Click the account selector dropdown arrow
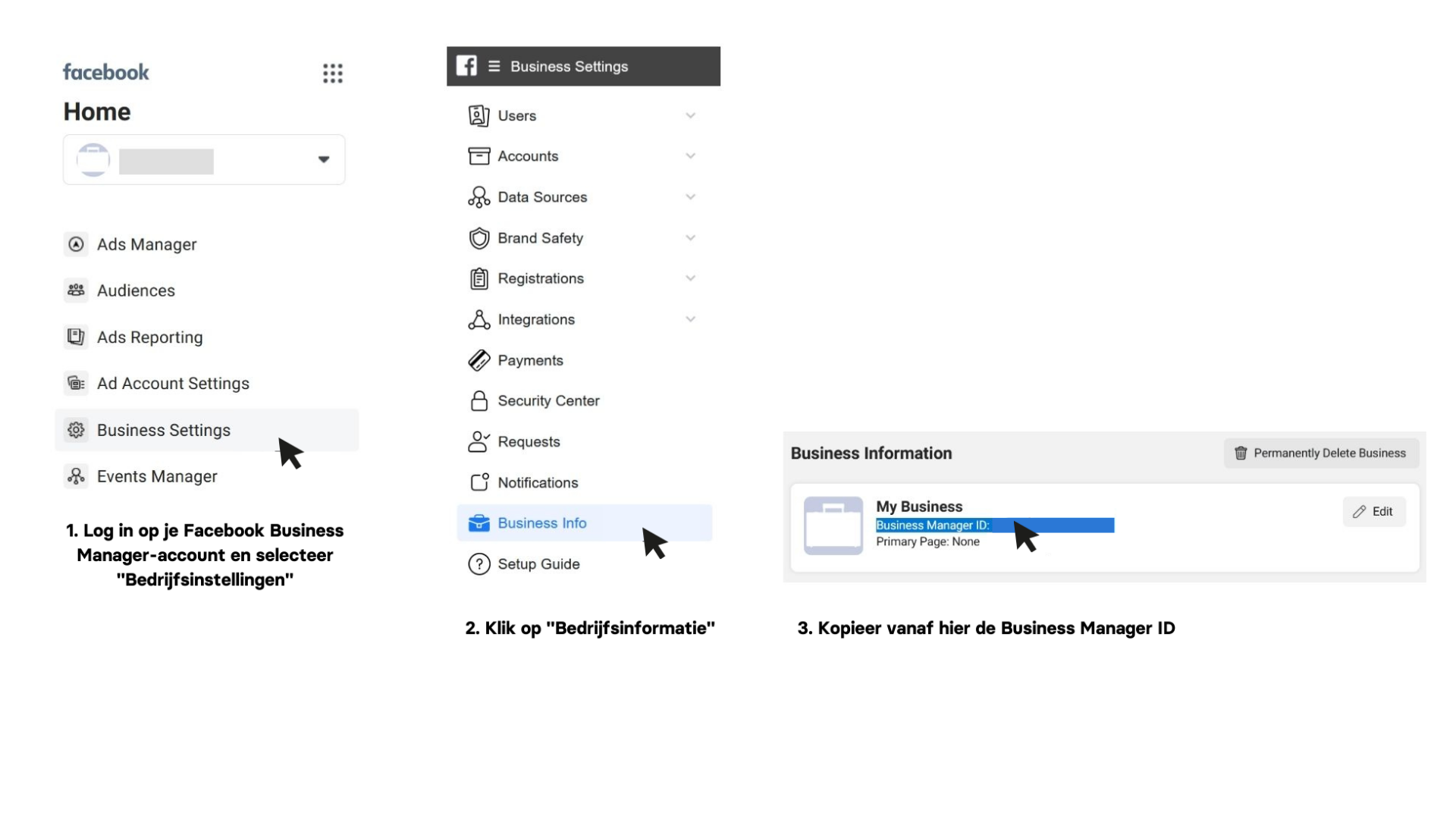Image resolution: width=1456 pixels, height=819 pixels. pos(323,159)
